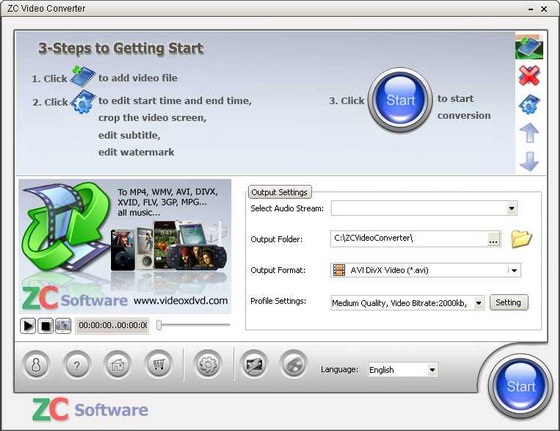Open the output folder with the yellow folder icon
The width and height of the screenshot is (560, 431).
click(x=521, y=239)
